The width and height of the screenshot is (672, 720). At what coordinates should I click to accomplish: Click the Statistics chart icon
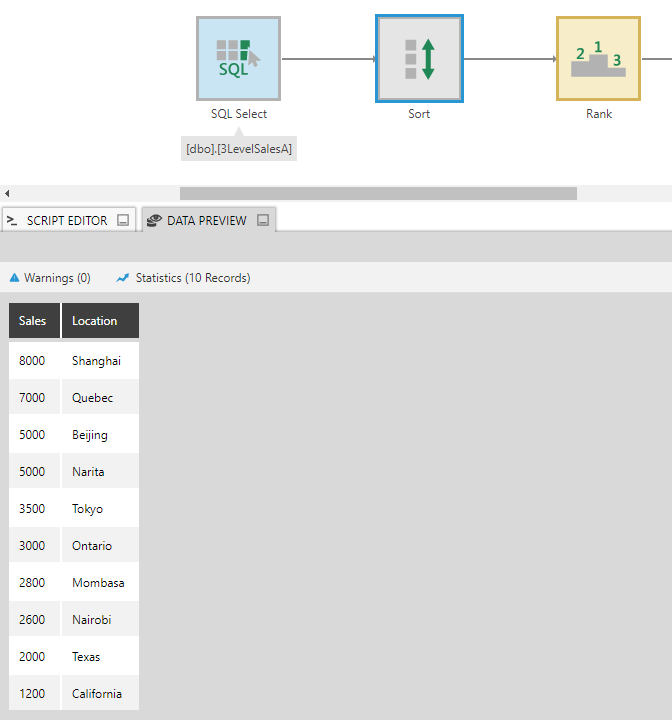(123, 278)
